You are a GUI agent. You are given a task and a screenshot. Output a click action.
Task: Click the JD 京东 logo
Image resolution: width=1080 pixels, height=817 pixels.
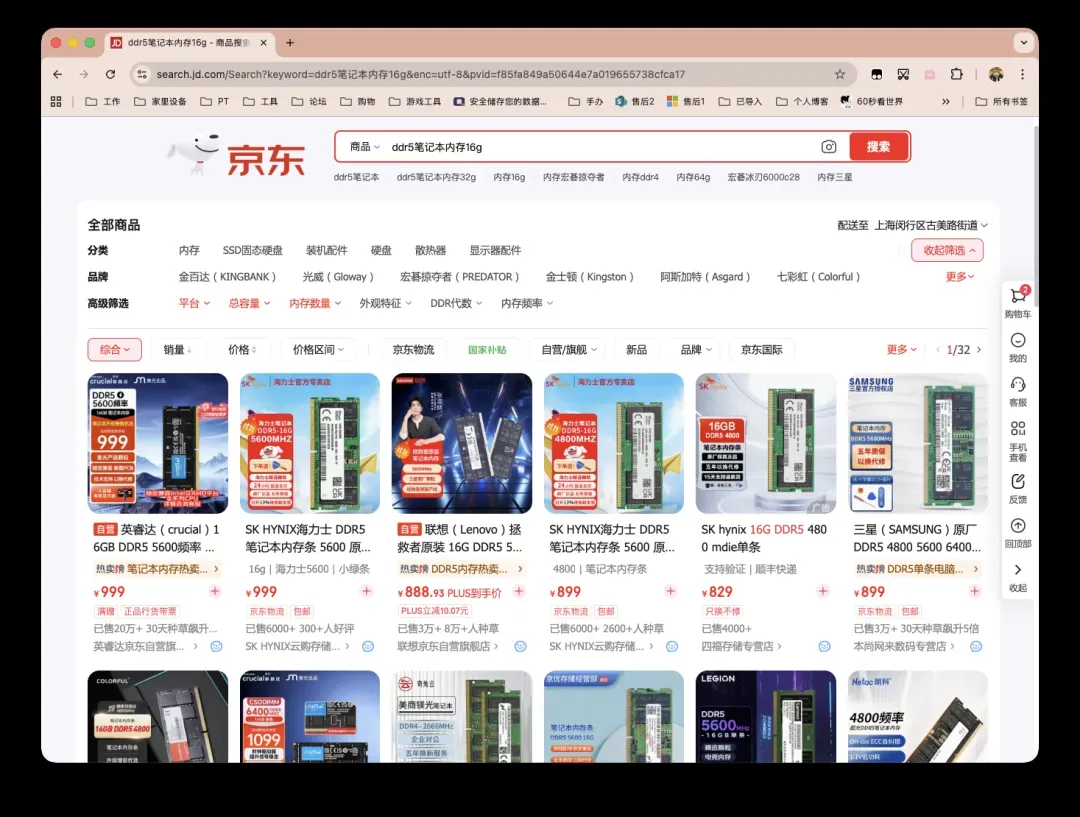(x=236, y=157)
